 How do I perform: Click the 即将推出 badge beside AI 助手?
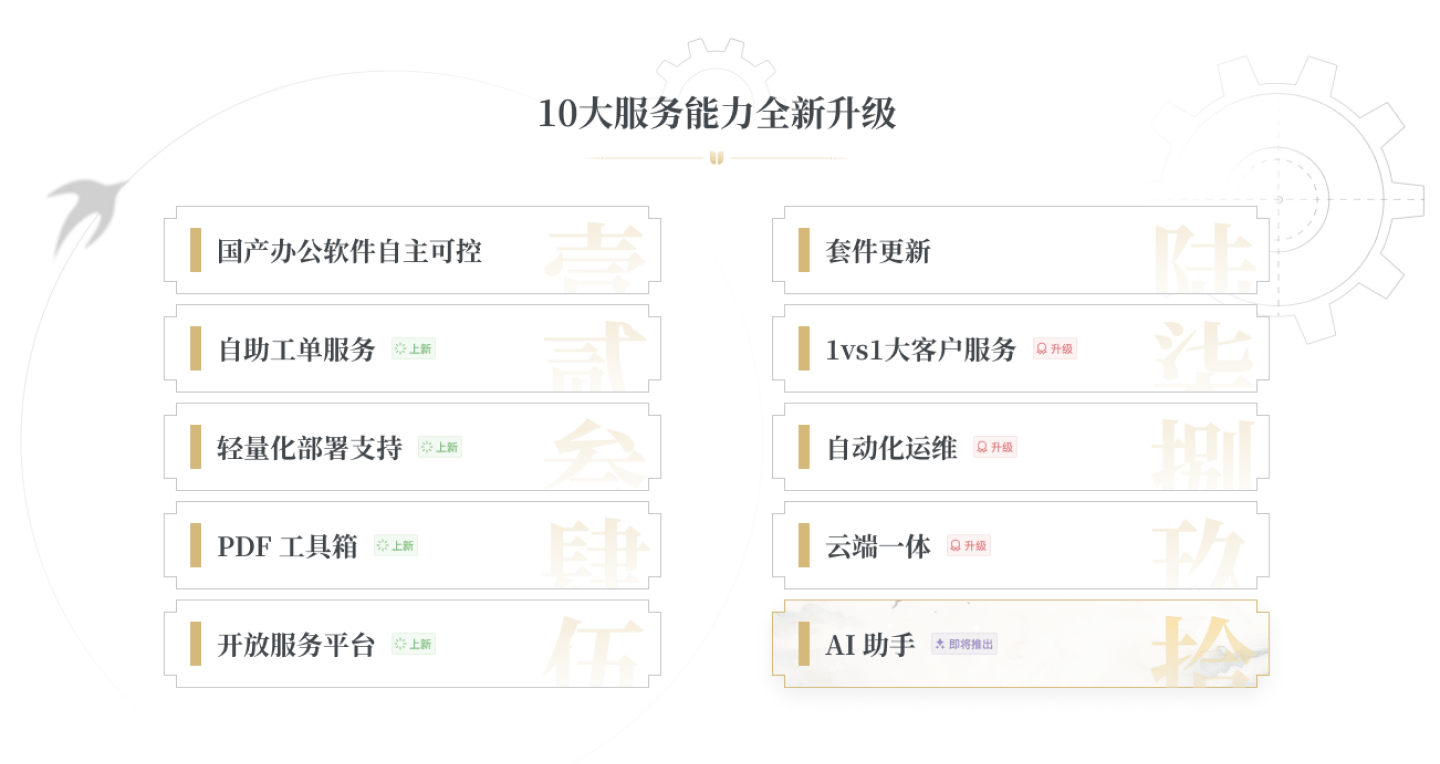[964, 644]
